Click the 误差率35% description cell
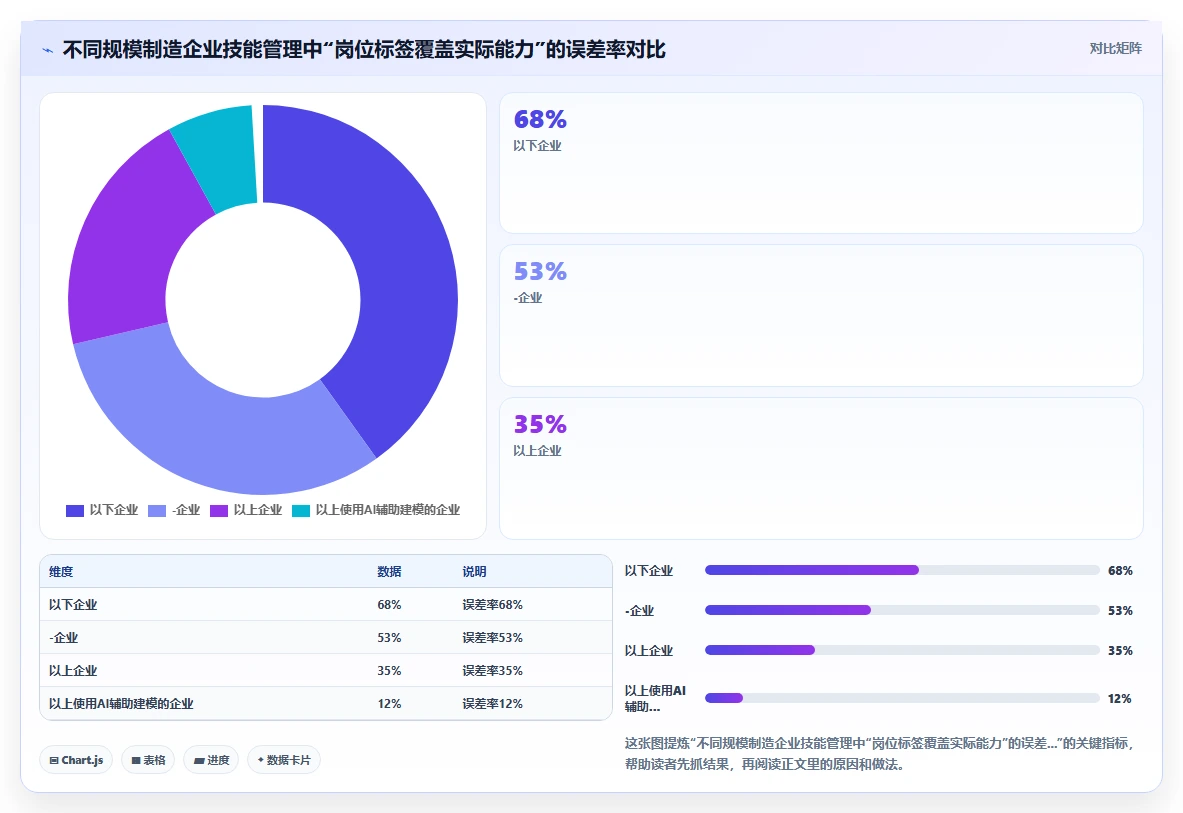The width and height of the screenshot is (1183, 813). click(493, 670)
